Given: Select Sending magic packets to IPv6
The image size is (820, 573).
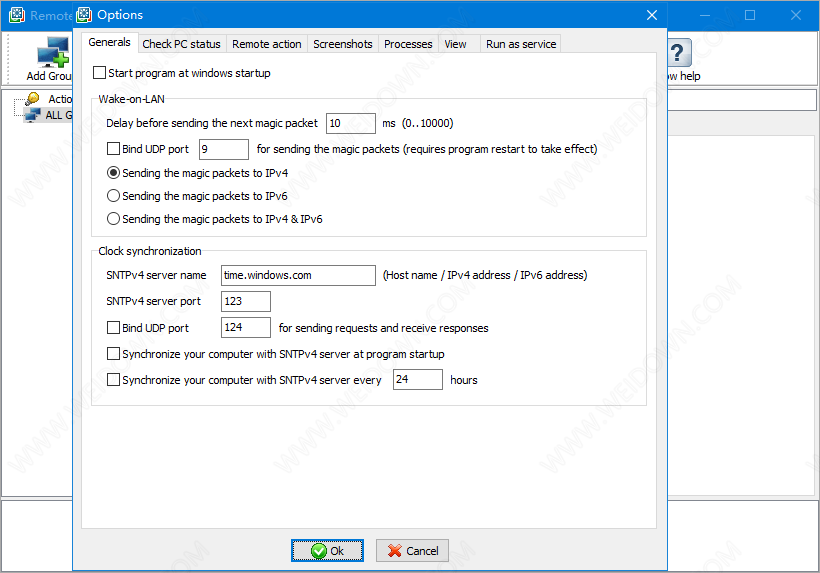Looking at the screenshot, I should pos(113,196).
